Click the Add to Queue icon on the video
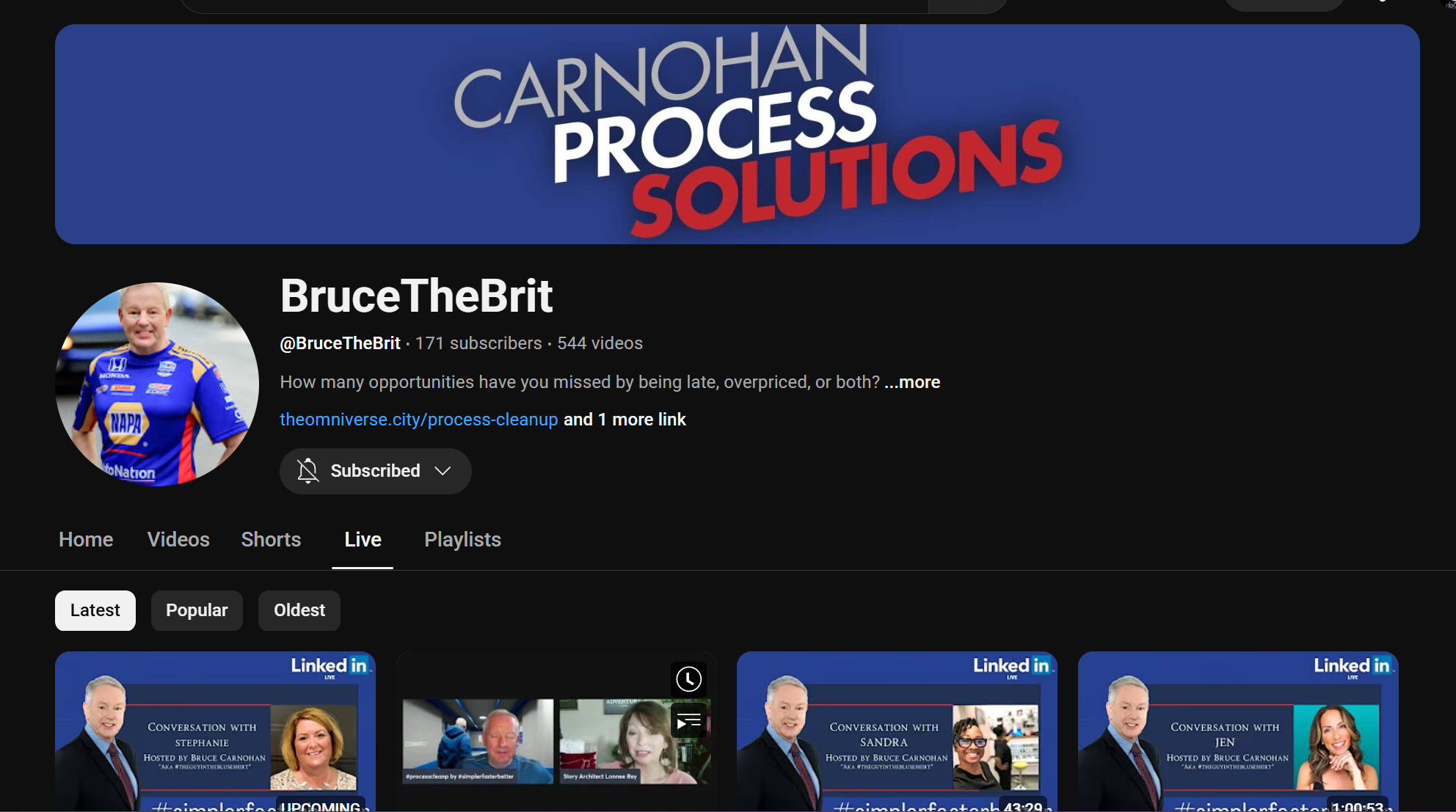 (688, 723)
